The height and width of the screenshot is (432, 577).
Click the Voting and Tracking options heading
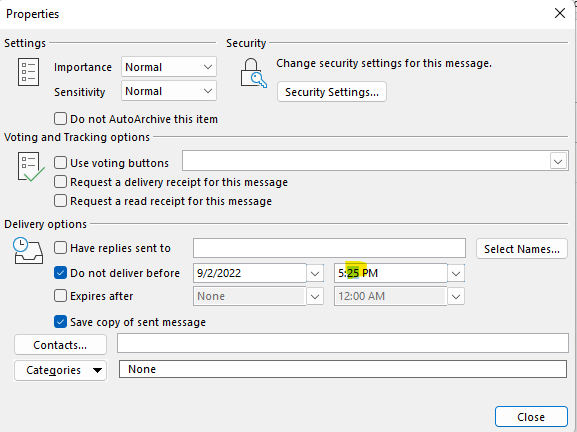point(77,137)
